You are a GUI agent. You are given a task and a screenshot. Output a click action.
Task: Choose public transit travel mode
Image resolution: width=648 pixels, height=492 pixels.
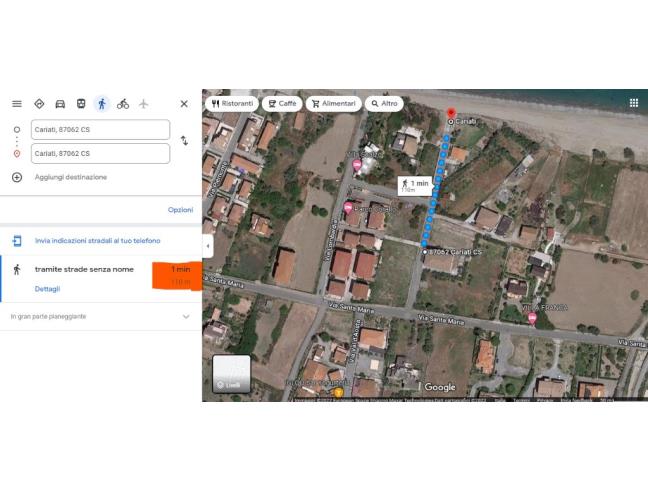[81, 103]
